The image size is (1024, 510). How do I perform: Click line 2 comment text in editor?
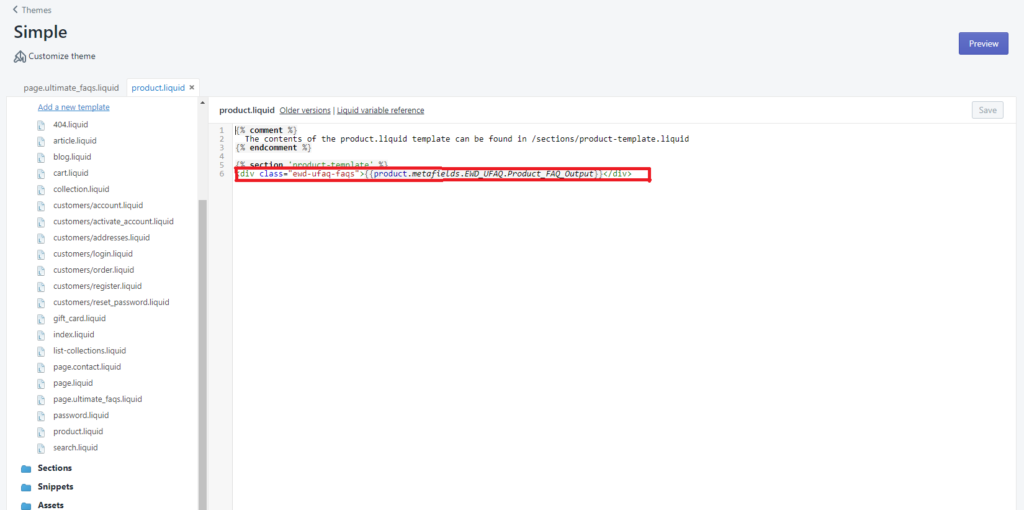click(467, 139)
